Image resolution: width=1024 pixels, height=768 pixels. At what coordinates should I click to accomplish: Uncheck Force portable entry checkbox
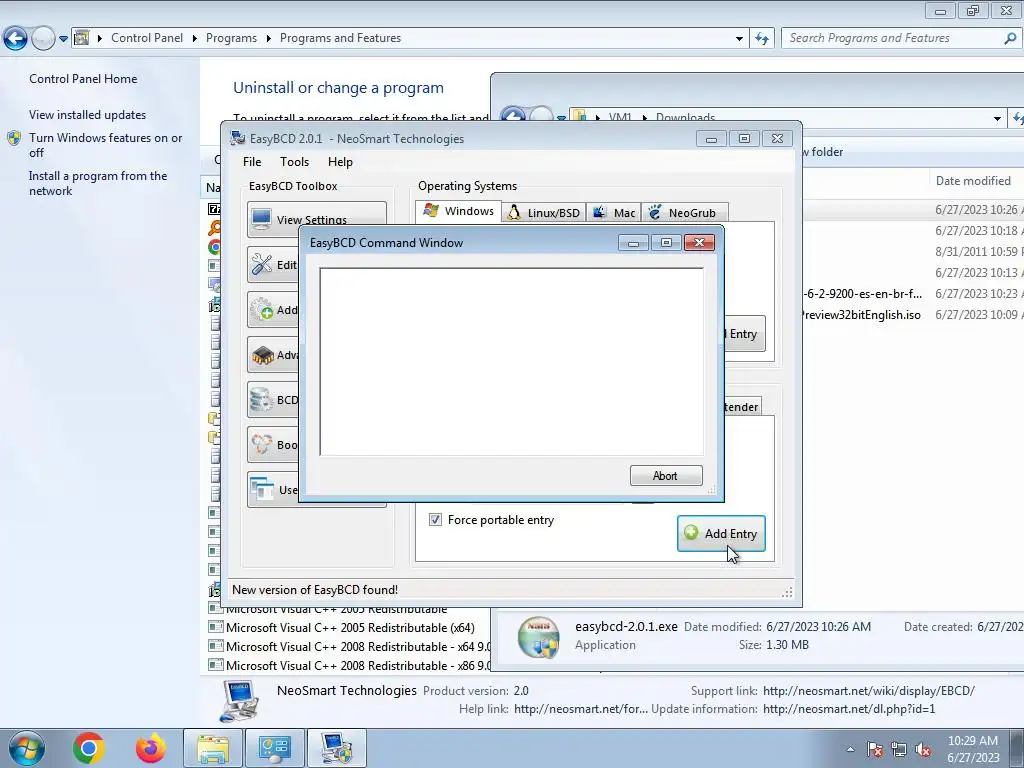435,520
